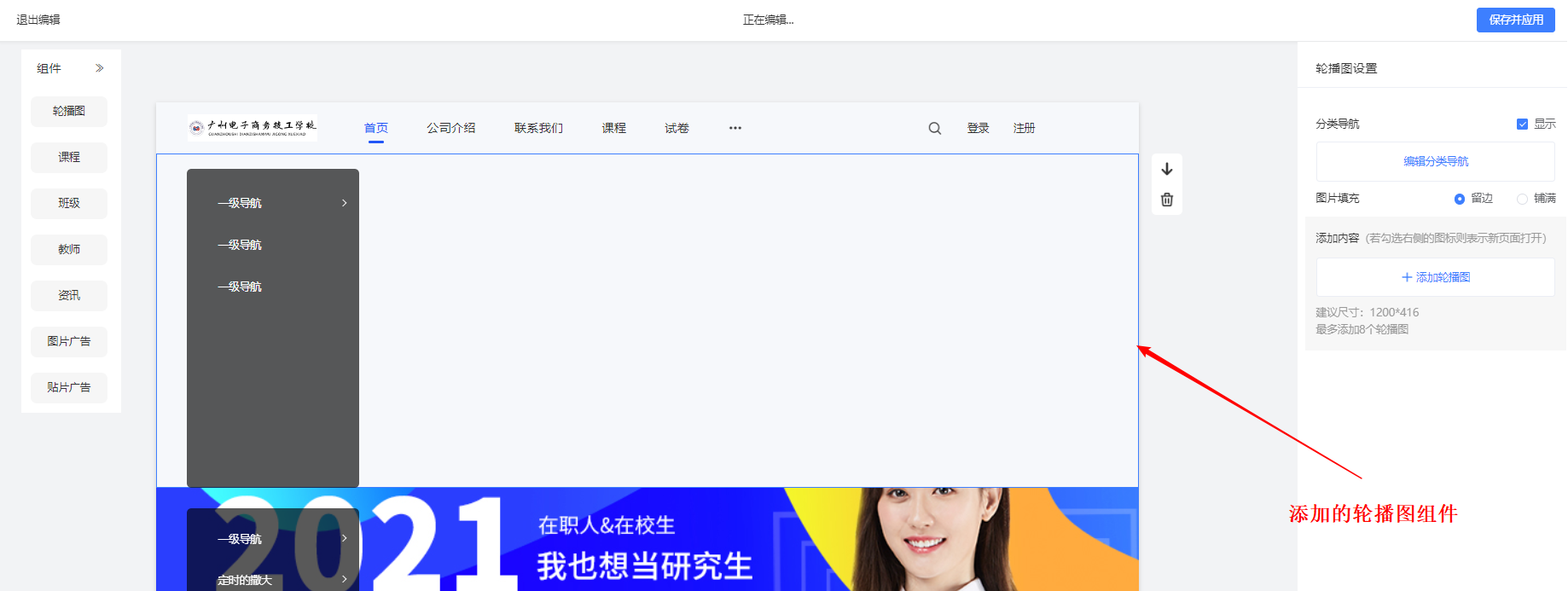
Task: Add 班级 component from sidebar
Action: point(69,203)
